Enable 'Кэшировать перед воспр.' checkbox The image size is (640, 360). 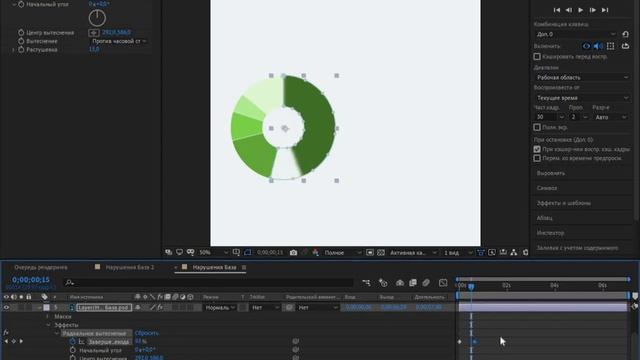coord(537,57)
